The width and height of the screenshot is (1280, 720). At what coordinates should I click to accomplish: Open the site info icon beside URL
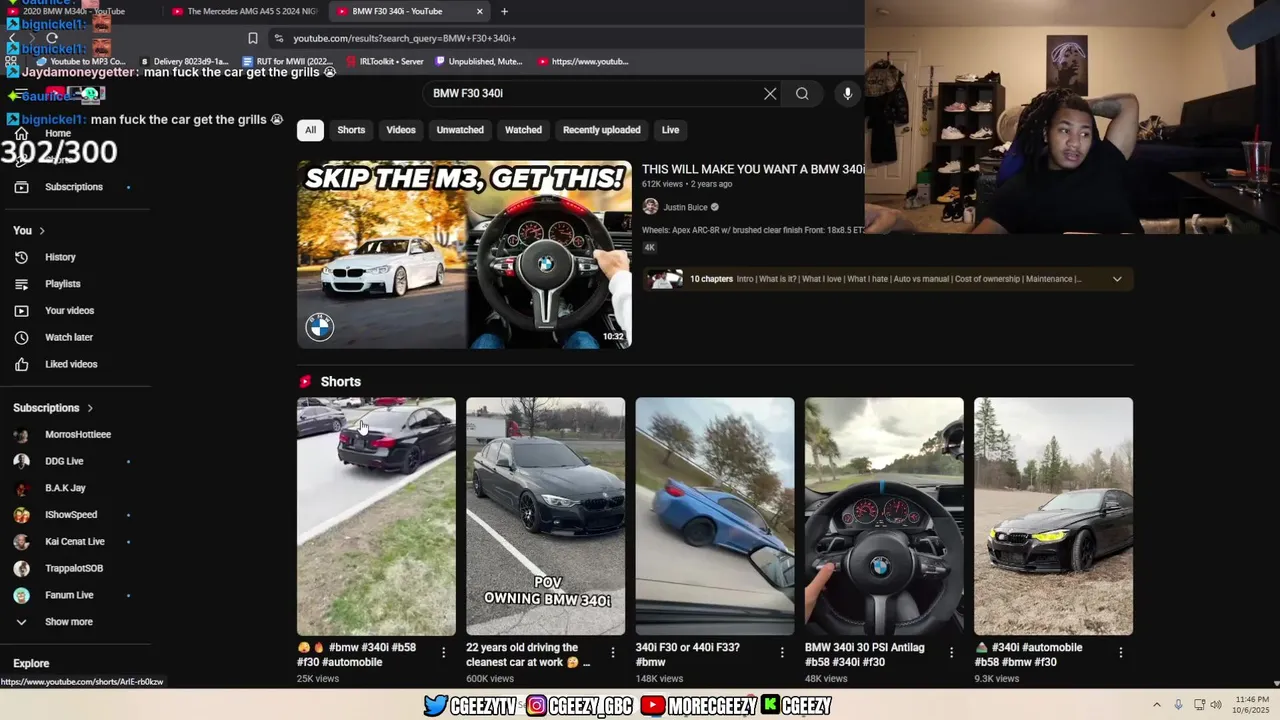point(277,38)
